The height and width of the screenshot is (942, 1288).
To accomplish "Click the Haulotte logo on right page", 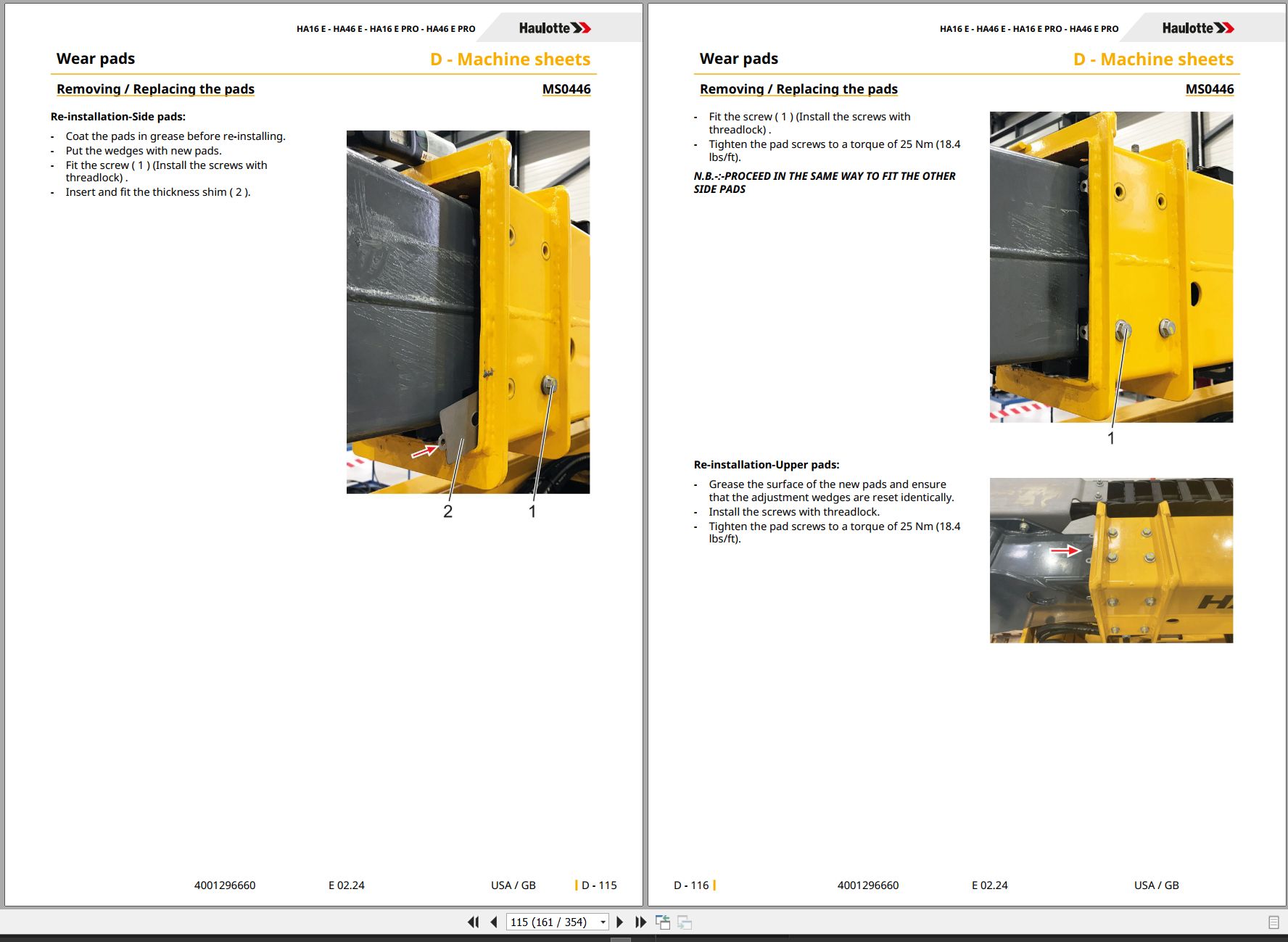I will (x=1198, y=28).
